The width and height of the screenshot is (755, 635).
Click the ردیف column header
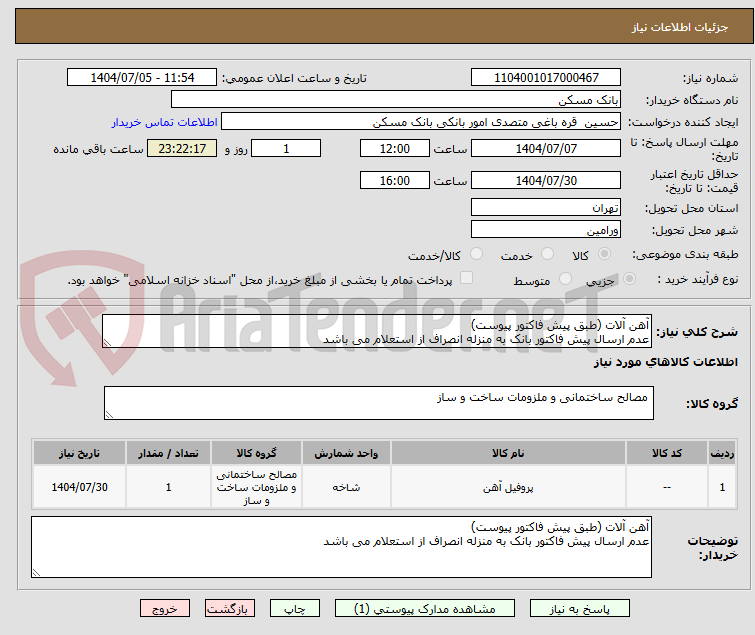click(x=722, y=453)
